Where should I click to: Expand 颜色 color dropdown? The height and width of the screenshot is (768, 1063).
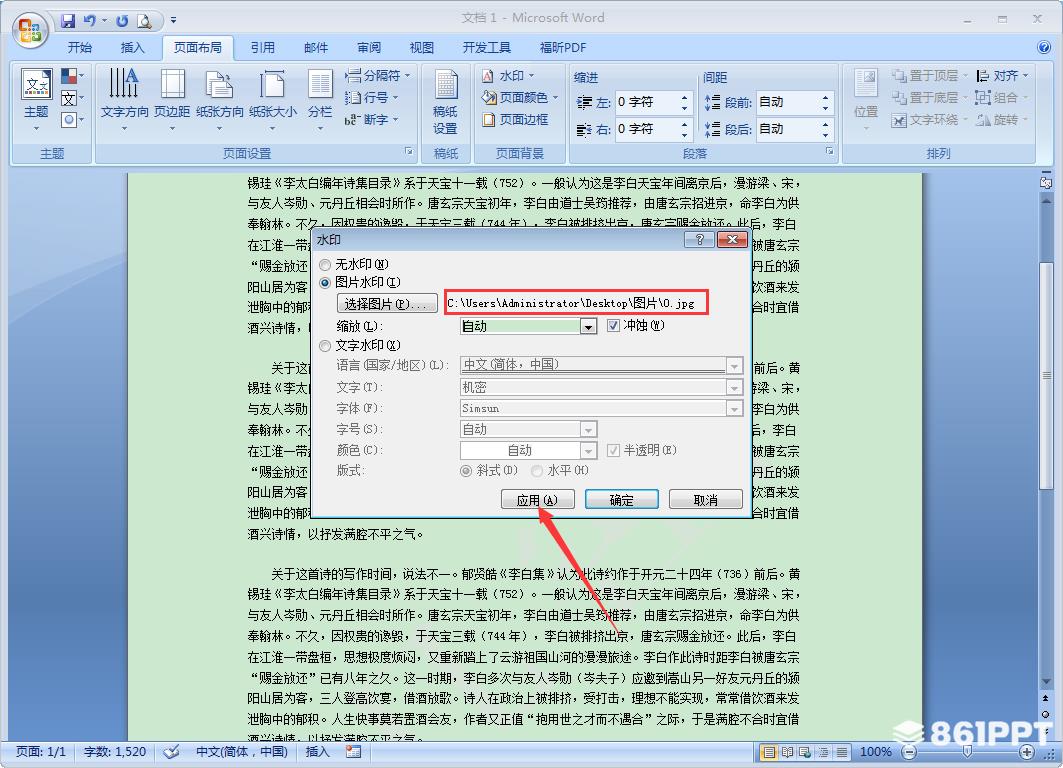click(588, 451)
